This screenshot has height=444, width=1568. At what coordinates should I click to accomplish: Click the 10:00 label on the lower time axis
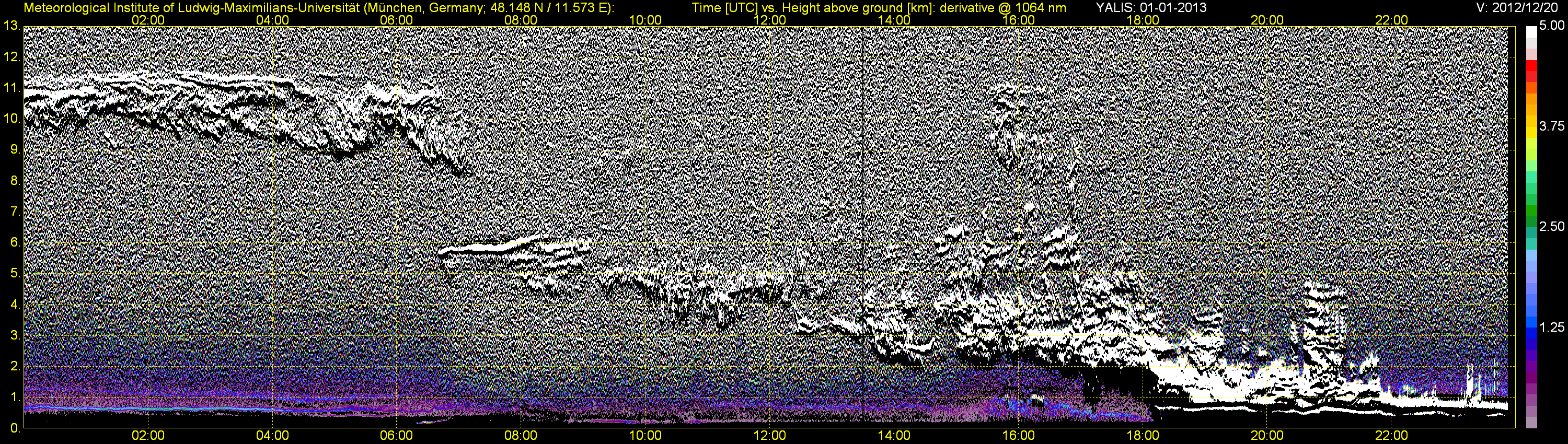(645, 436)
